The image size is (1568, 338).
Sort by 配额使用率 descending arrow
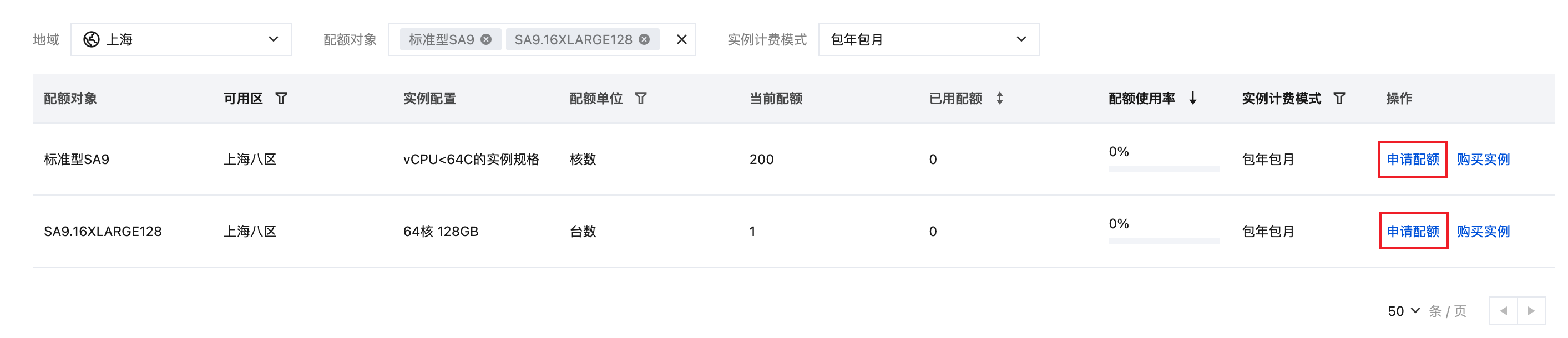[1193, 99]
